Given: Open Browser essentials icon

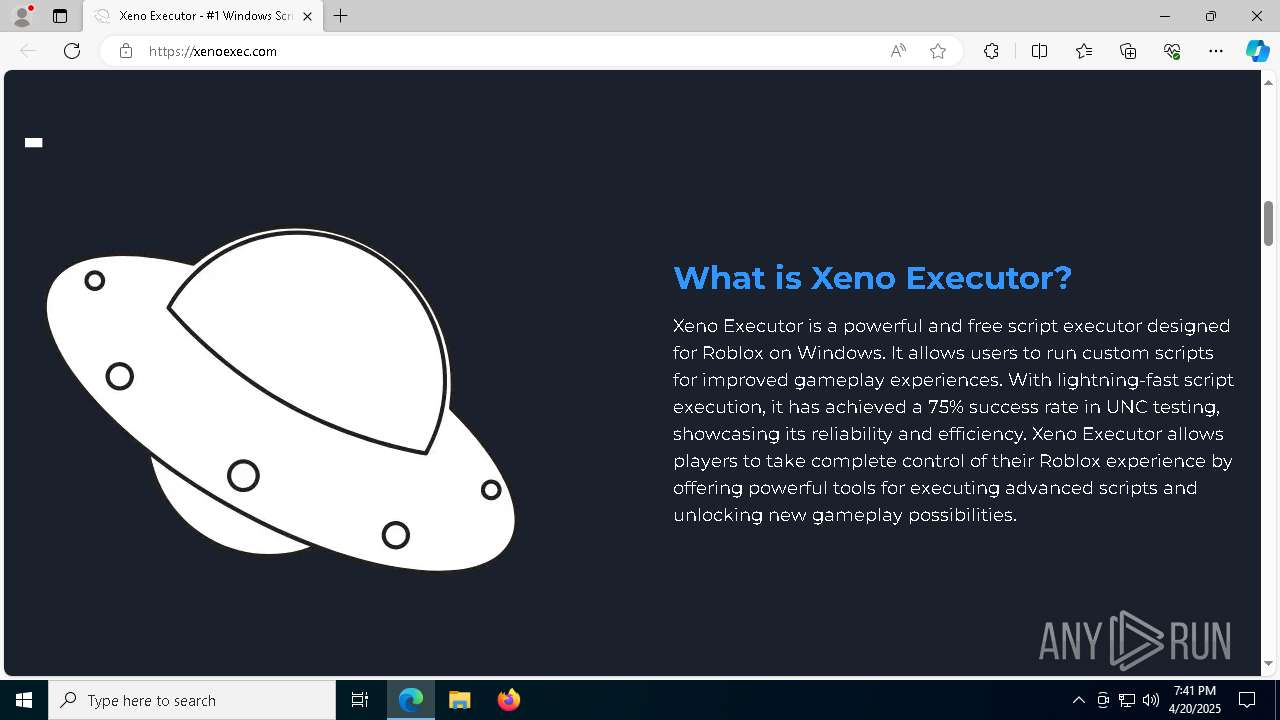Looking at the screenshot, I should click(x=1172, y=51).
